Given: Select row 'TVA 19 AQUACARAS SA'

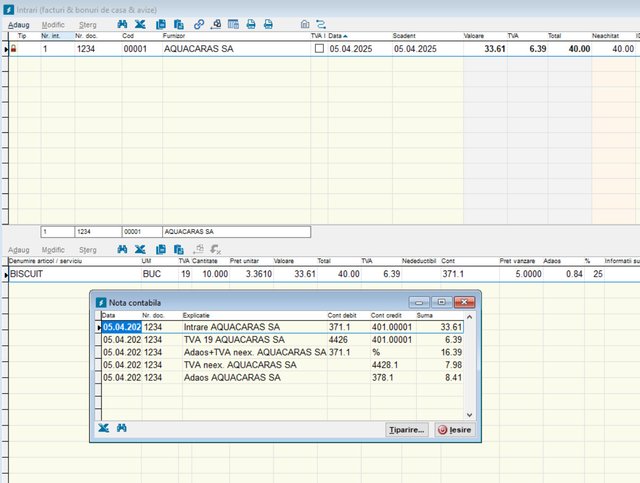Looking at the screenshot, I should [x=282, y=340].
